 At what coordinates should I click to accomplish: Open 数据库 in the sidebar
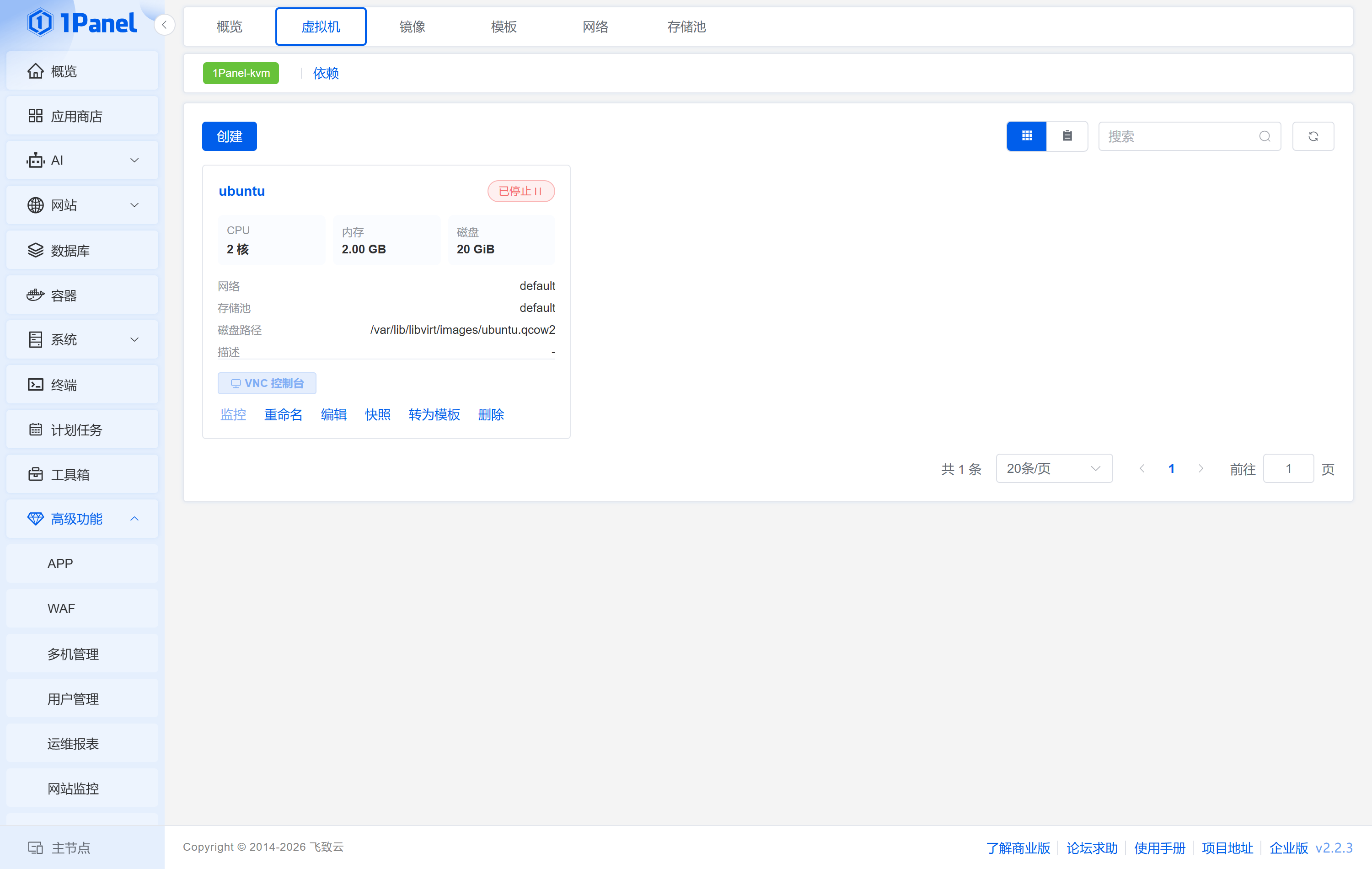click(82, 250)
